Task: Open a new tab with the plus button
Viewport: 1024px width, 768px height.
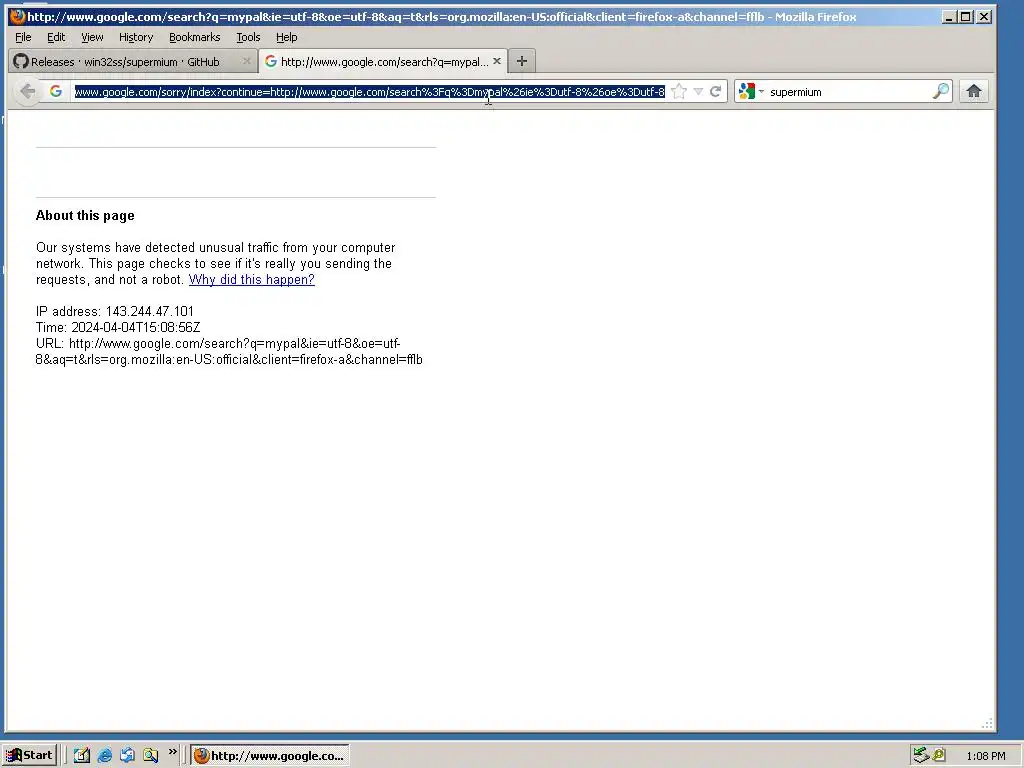Action: (521, 61)
